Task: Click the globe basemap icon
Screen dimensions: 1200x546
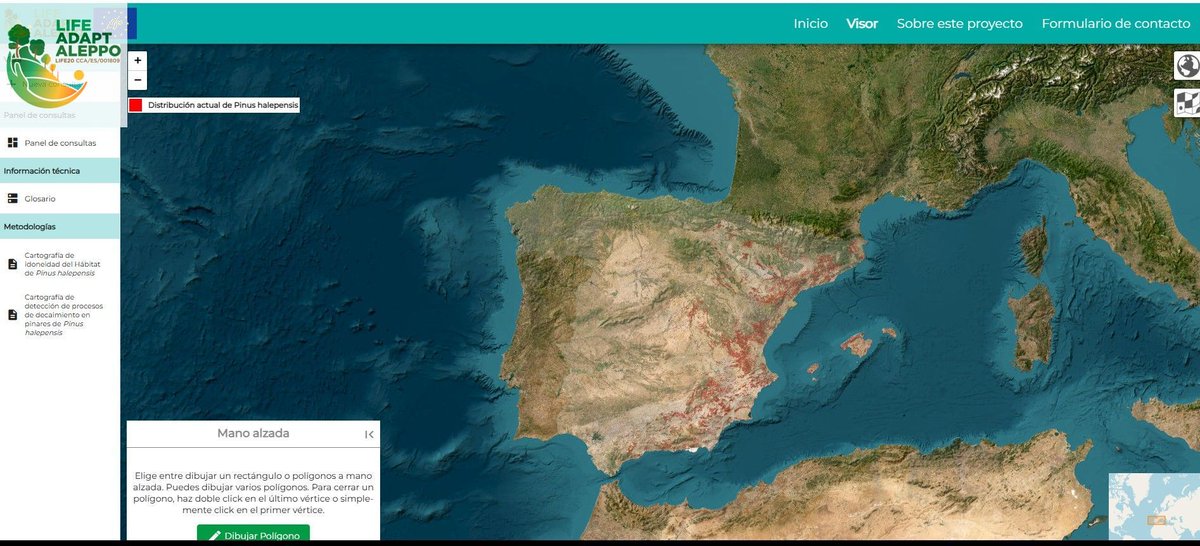Action: coord(1187,66)
